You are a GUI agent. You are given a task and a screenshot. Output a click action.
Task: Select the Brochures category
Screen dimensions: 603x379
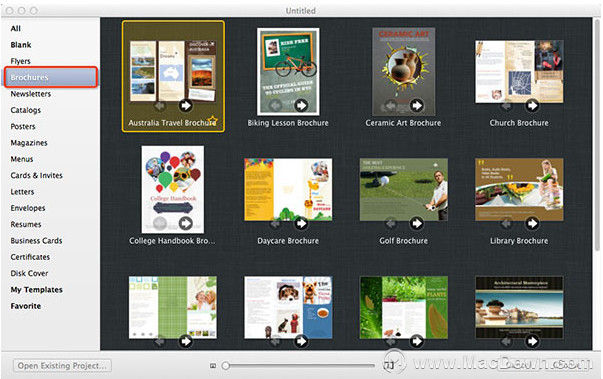(50, 77)
